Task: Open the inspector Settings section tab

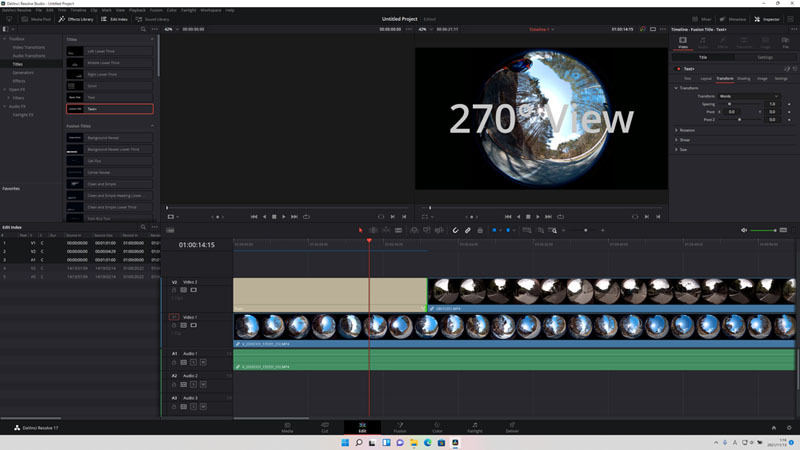Action: tap(765, 57)
